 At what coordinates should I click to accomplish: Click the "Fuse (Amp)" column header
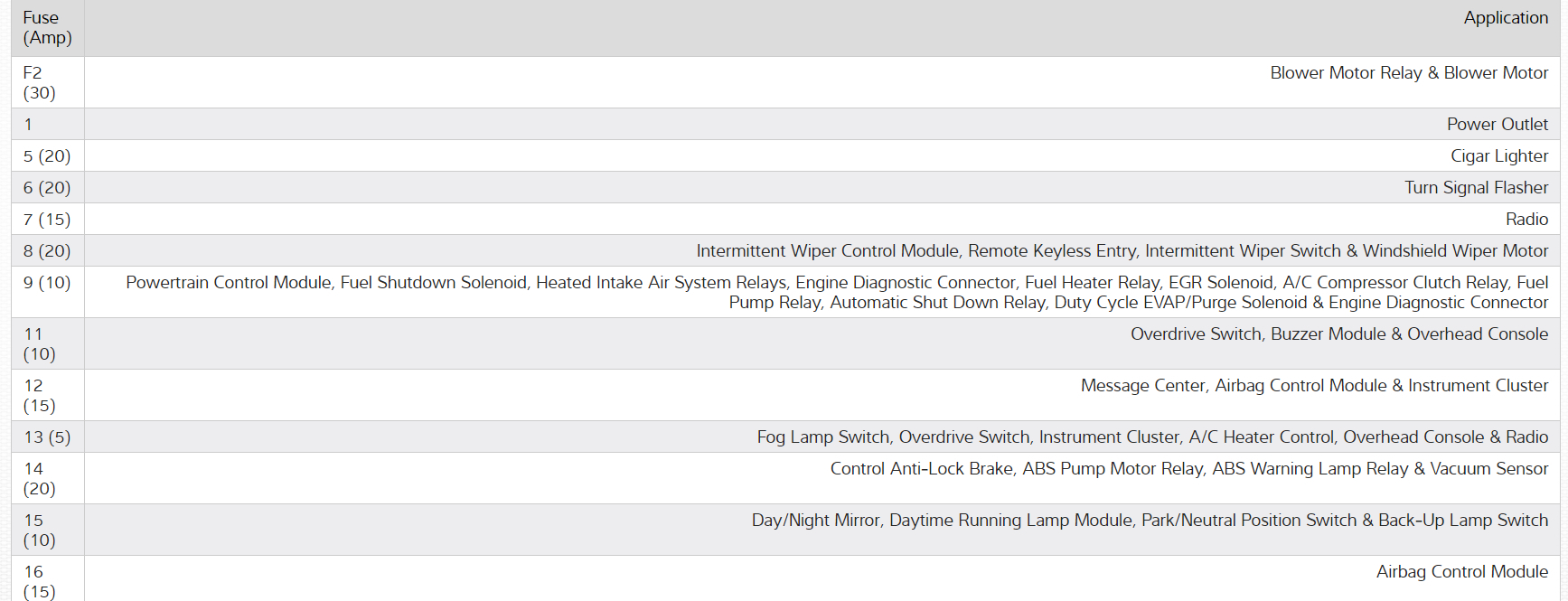[x=47, y=28]
